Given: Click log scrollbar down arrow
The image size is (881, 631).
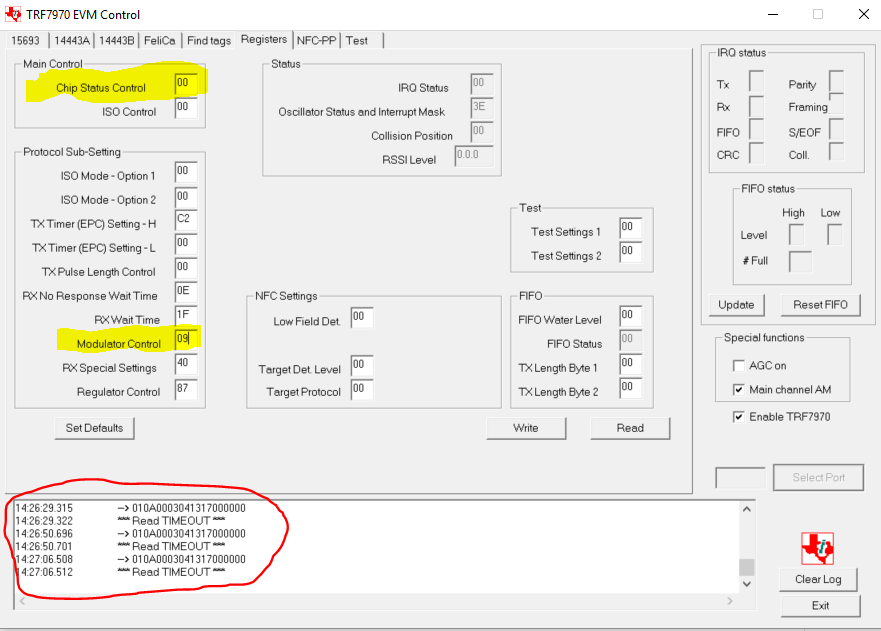Looking at the screenshot, I should click(x=747, y=584).
